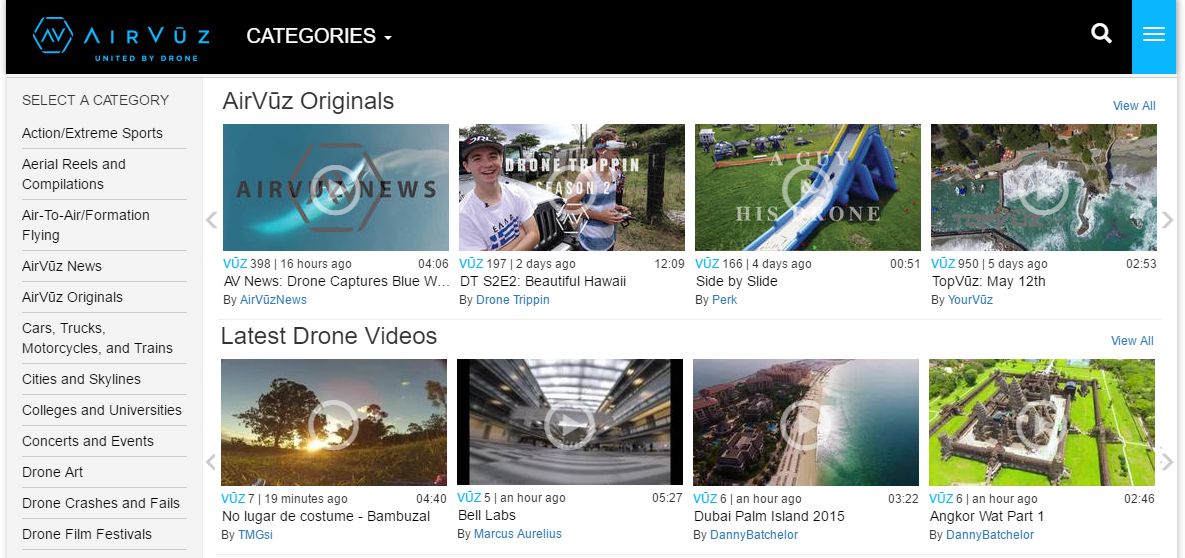
Task: Click the Latest Drone Videos heading
Action: (x=329, y=336)
